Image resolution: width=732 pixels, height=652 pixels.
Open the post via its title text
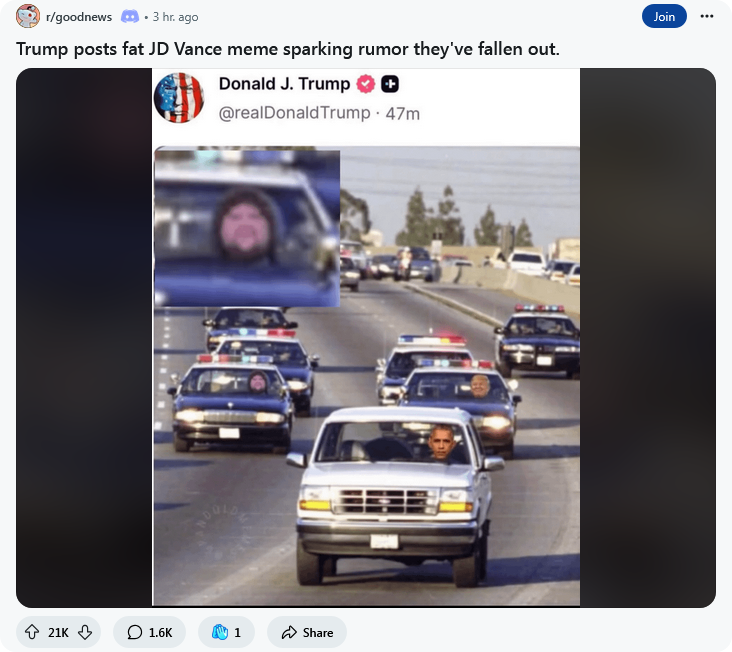point(288,49)
